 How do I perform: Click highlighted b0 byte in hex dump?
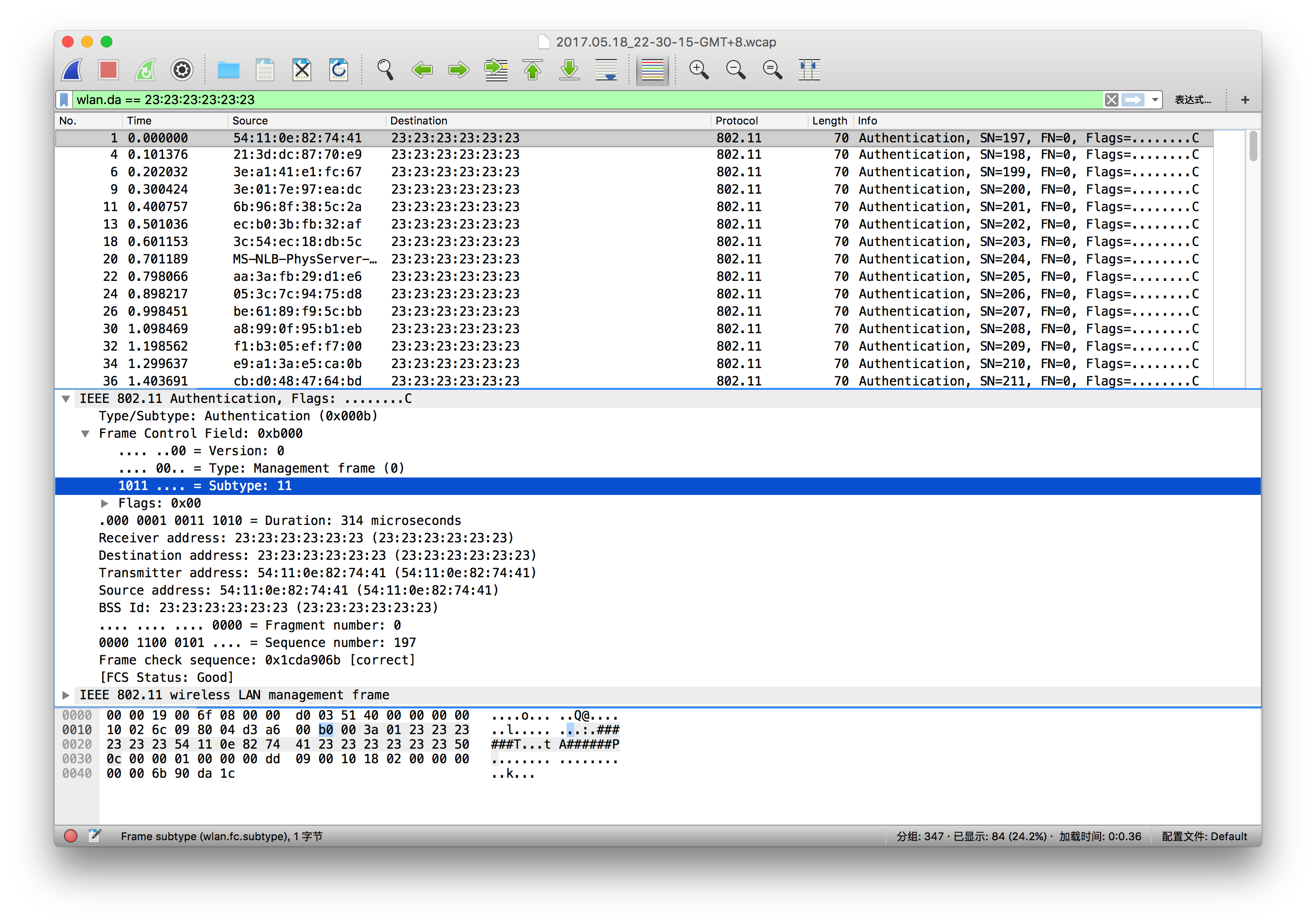point(325,730)
